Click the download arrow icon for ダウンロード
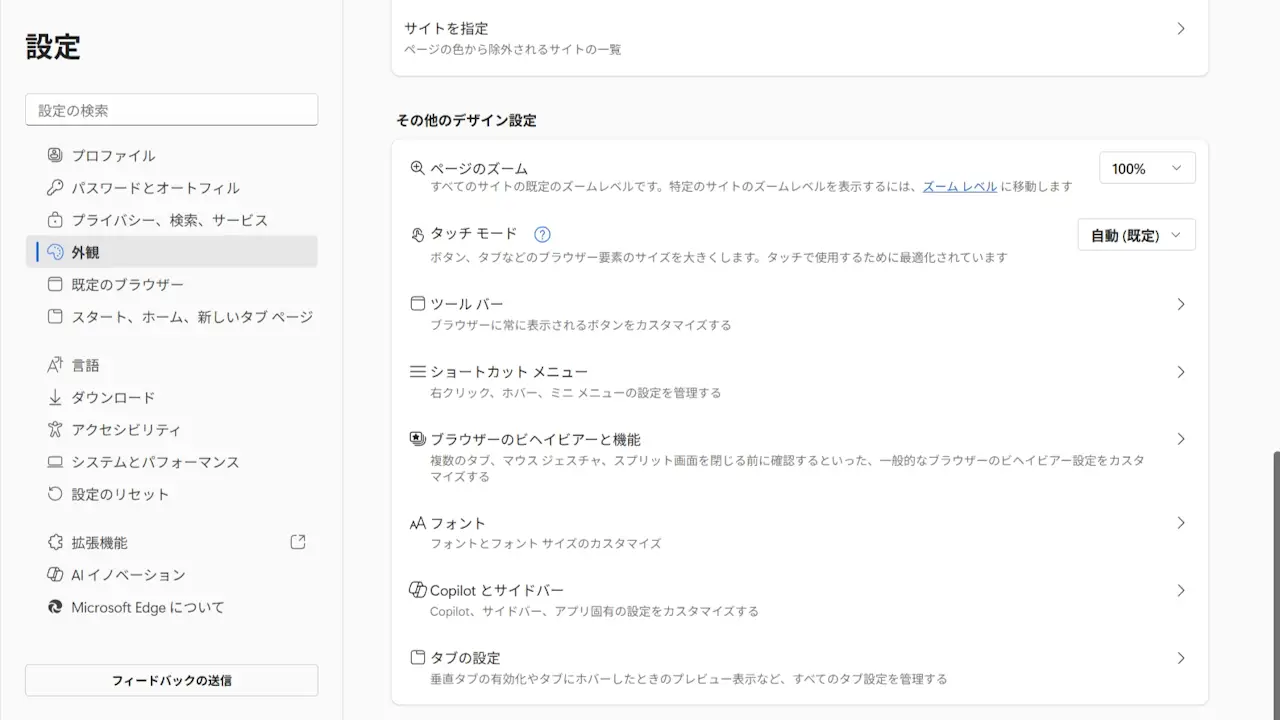This screenshot has width=1280, height=720. 55,398
